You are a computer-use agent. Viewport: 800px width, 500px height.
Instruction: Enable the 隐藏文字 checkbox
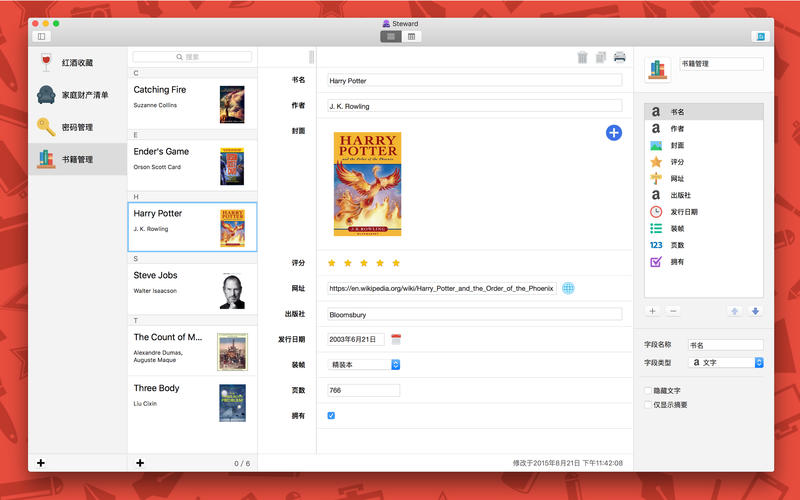tap(648, 391)
